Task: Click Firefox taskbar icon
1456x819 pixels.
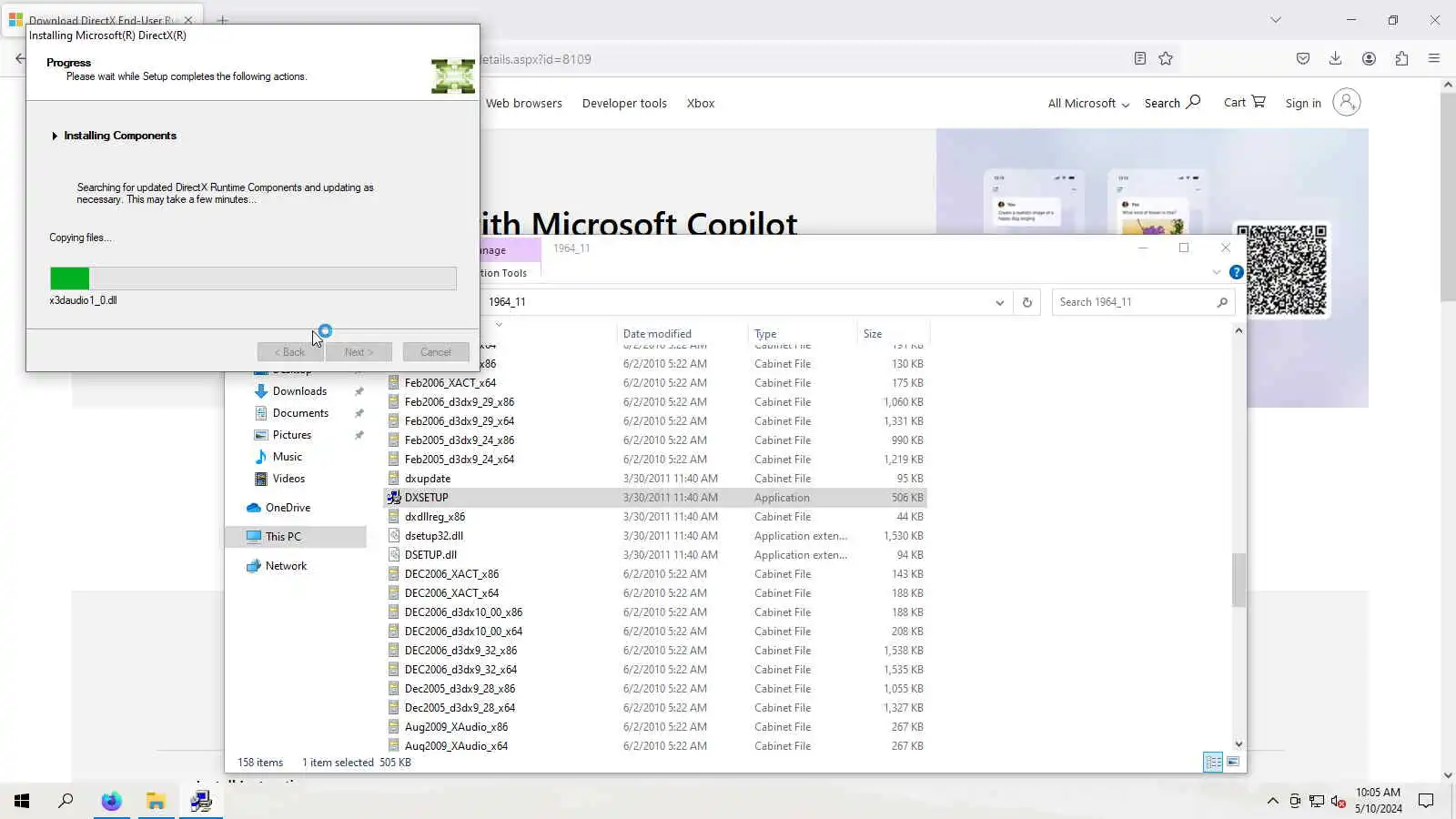Action: click(111, 801)
